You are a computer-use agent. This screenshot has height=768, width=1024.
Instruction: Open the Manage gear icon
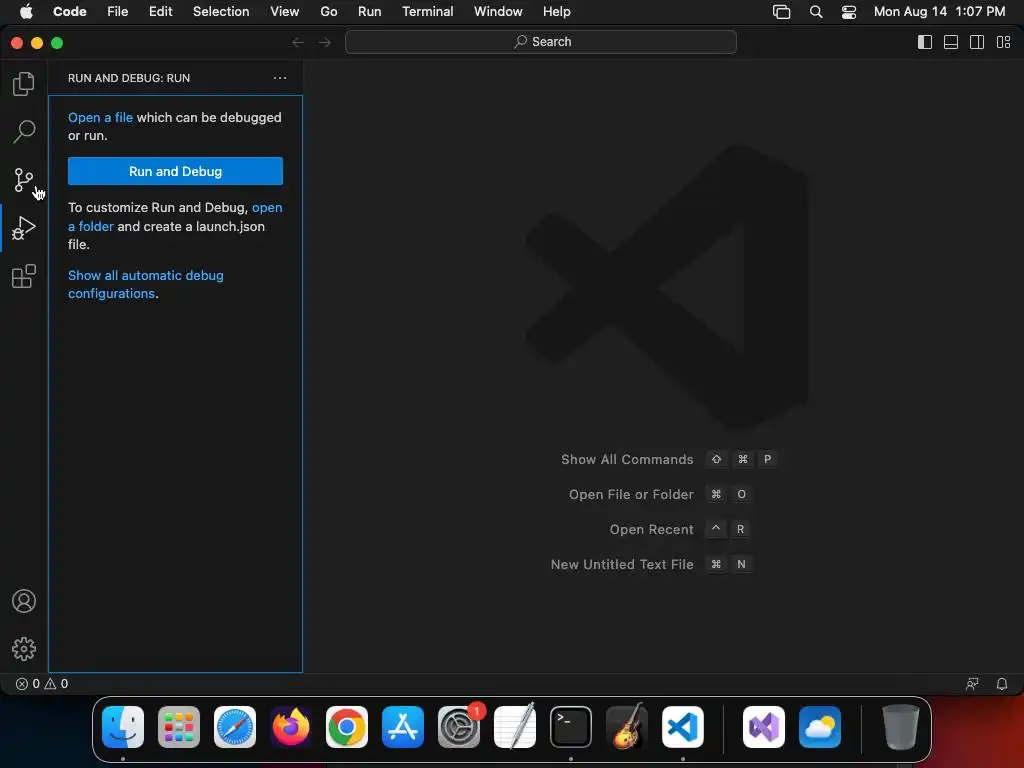24,648
